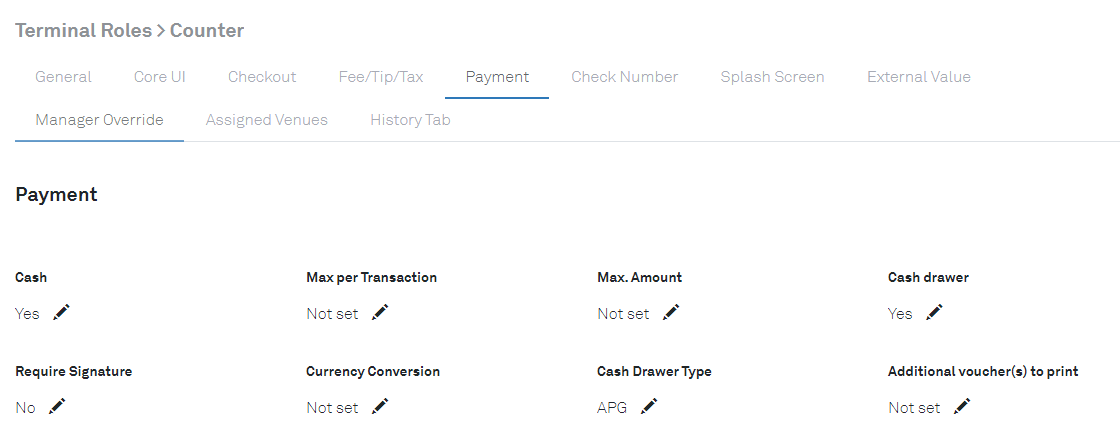Image resolution: width=1120 pixels, height=448 pixels.
Task: Open the Fee/Tip/Tax tab
Action: pos(381,77)
